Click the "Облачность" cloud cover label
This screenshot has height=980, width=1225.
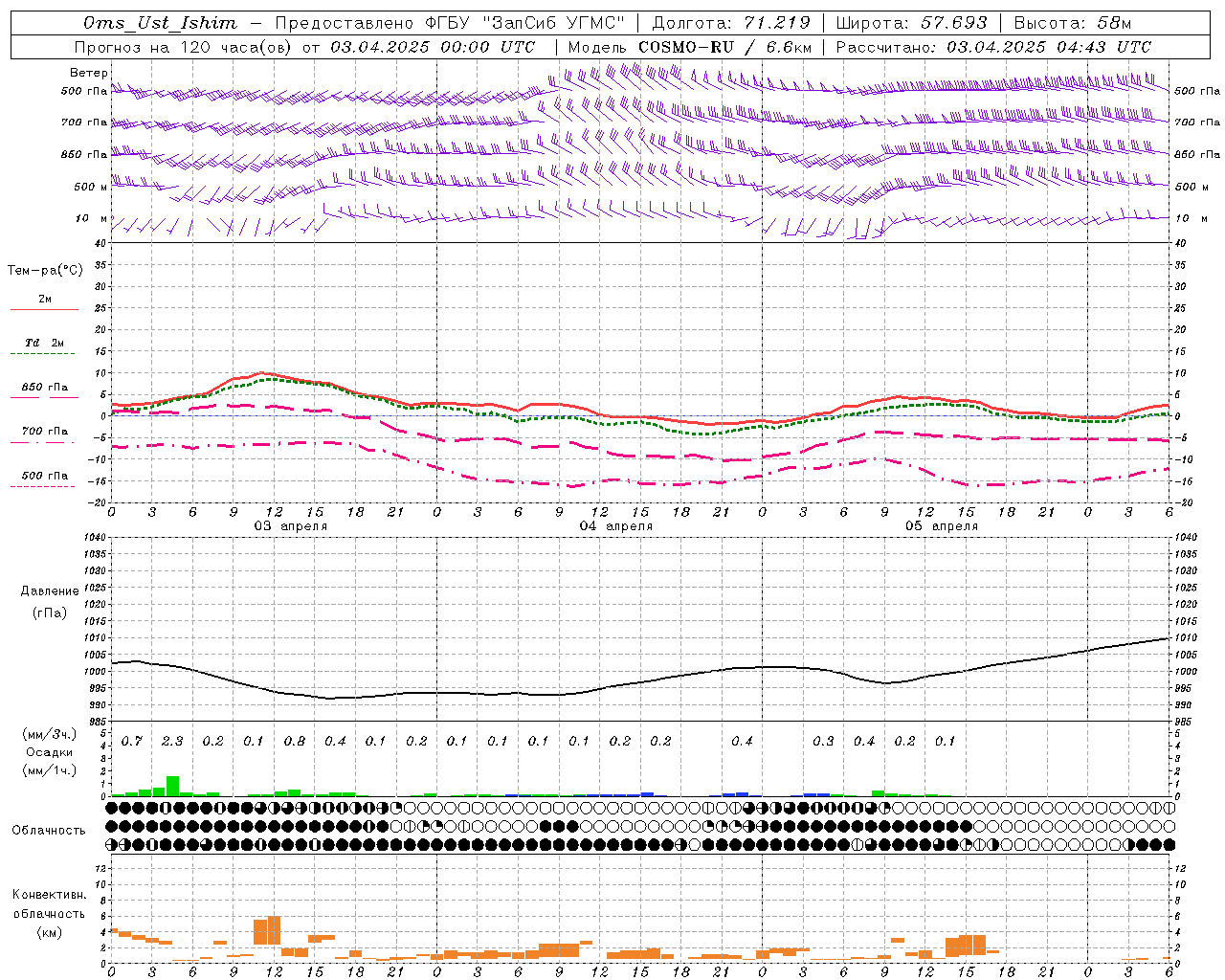(x=49, y=831)
